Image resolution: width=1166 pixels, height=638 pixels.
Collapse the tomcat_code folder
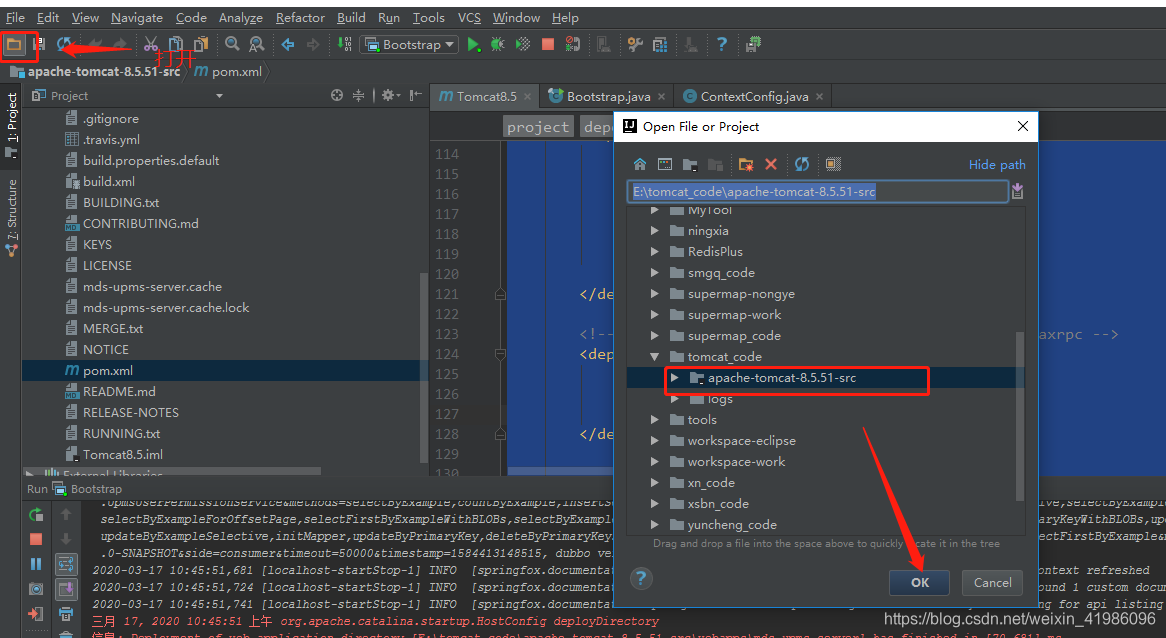[654, 357]
